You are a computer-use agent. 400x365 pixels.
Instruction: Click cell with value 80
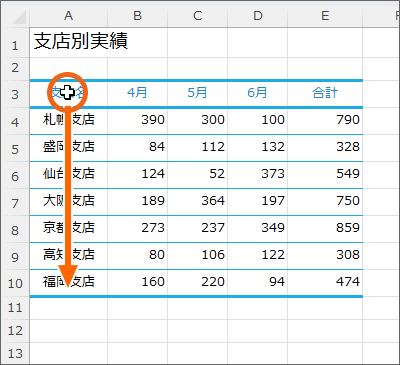pyautogui.click(x=137, y=256)
